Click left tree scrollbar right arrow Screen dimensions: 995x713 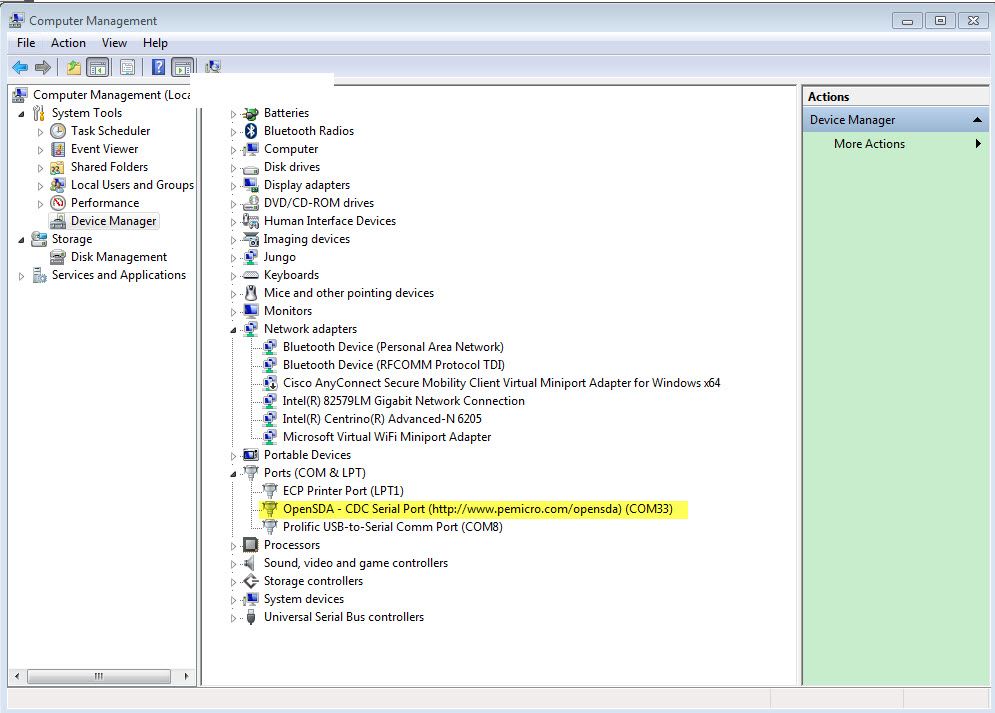[186, 676]
